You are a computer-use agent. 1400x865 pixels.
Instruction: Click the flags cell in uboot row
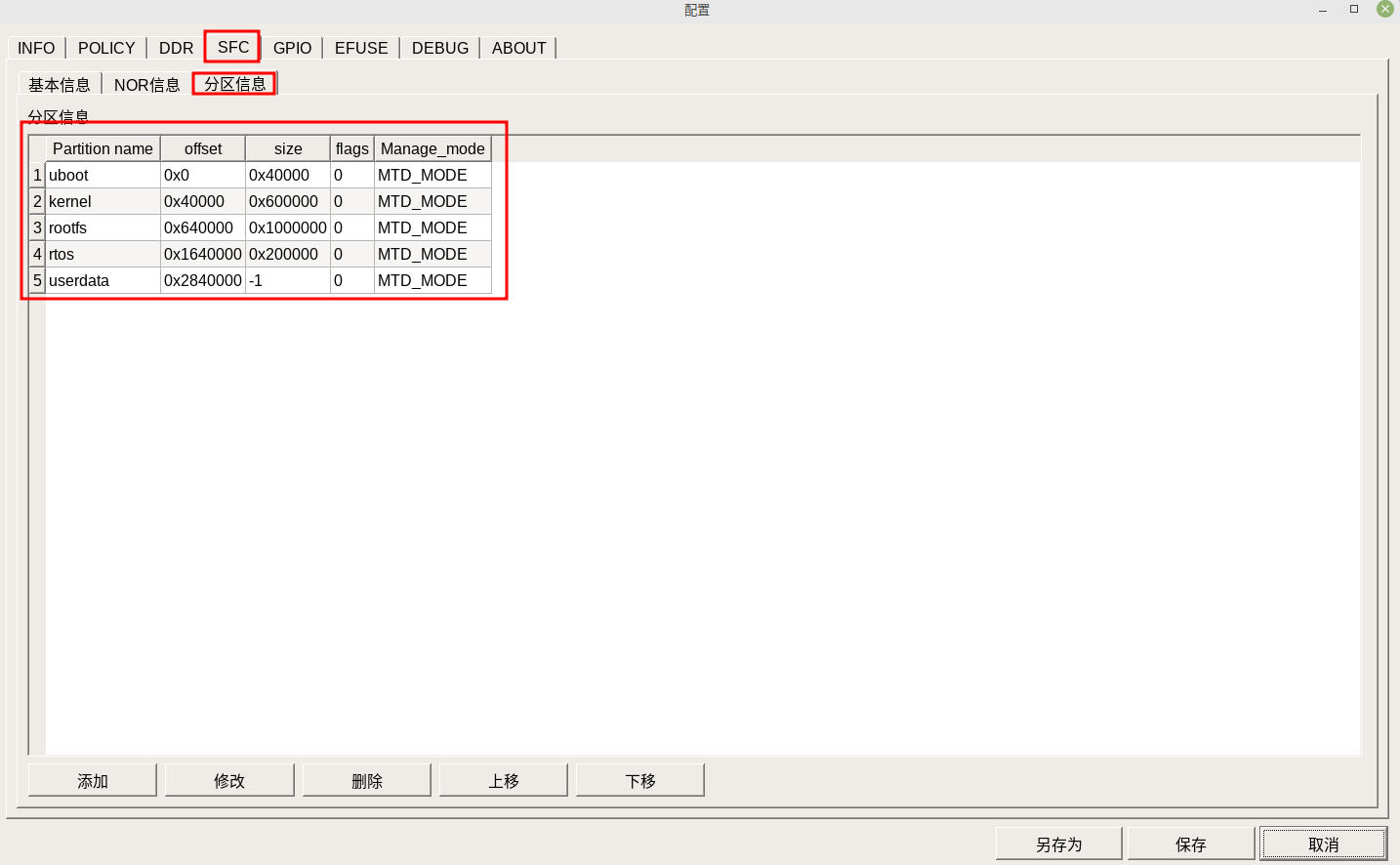(x=352, y=175)
